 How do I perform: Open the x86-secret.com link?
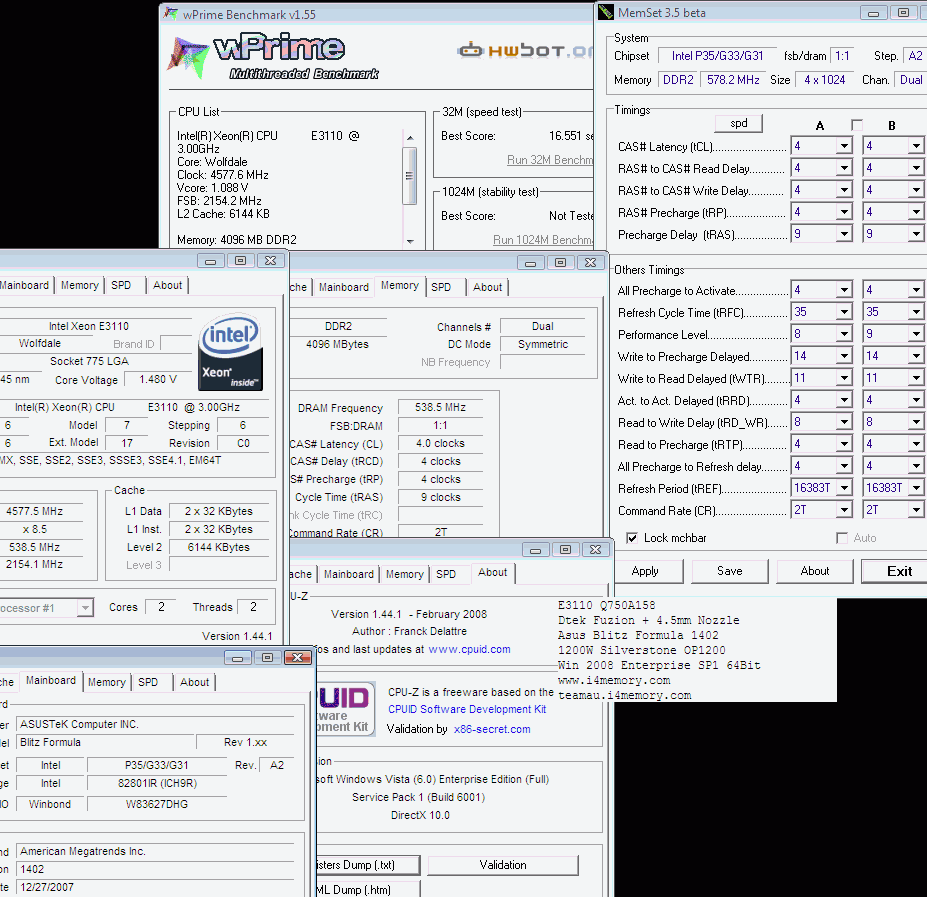pyautogui.click(x=492, y=729)
